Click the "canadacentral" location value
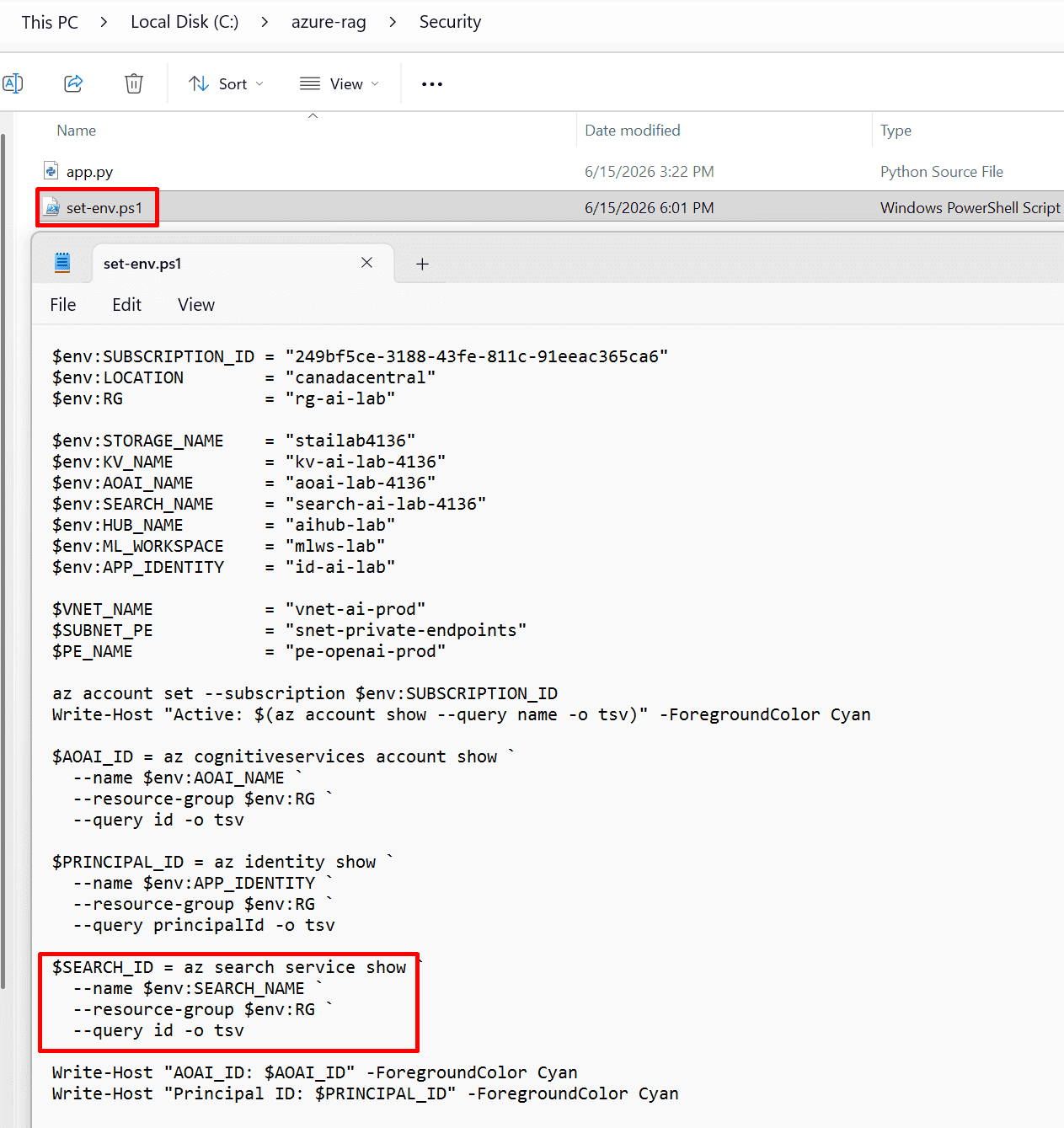The image size is (1064, 1128). [361, 377]
